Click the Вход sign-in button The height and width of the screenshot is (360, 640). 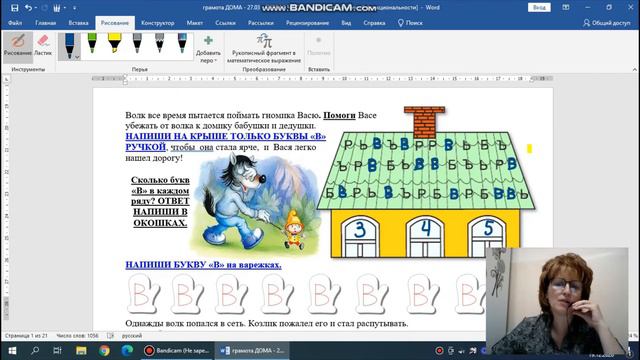pyautogui.click(x=539, y=7)
